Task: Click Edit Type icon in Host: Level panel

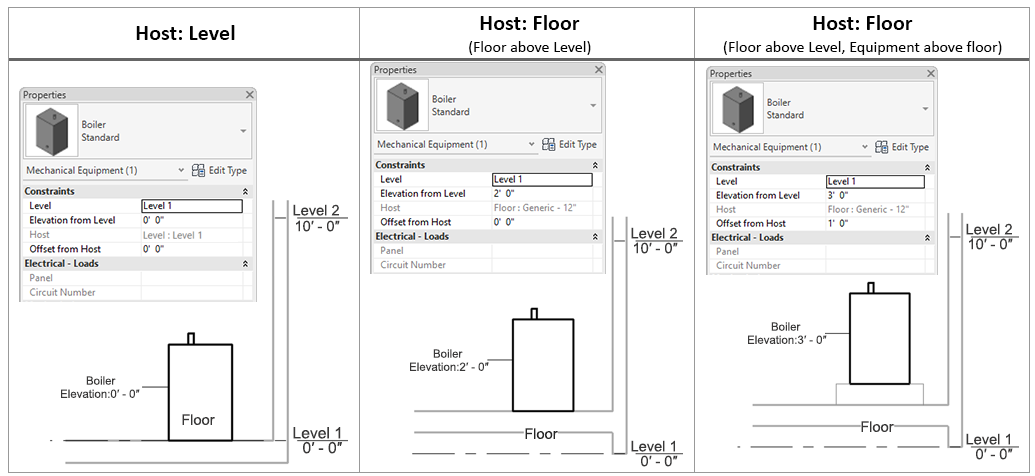Action: click(198, 171)
